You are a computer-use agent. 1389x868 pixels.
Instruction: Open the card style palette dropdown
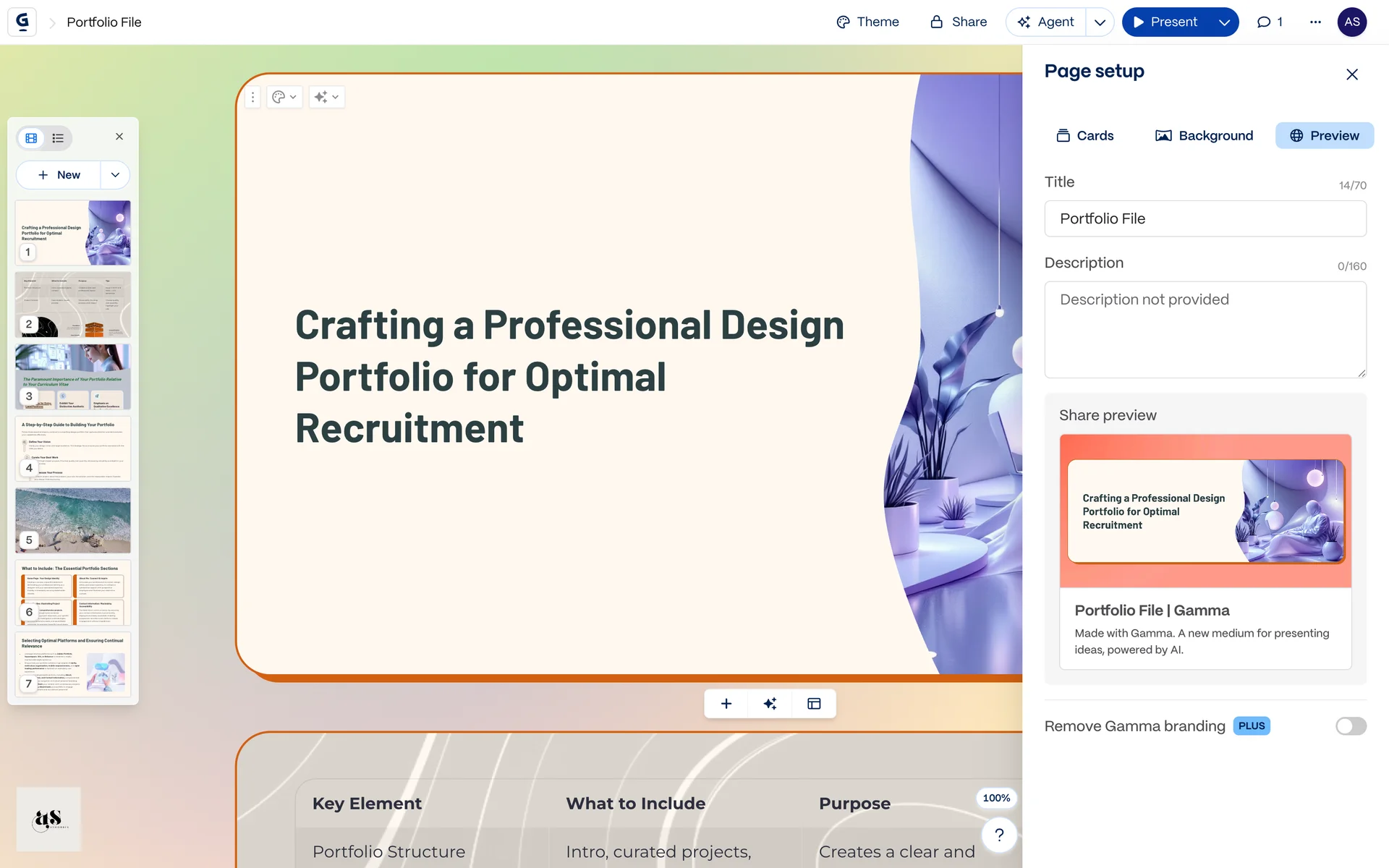(x=284, y=97)
